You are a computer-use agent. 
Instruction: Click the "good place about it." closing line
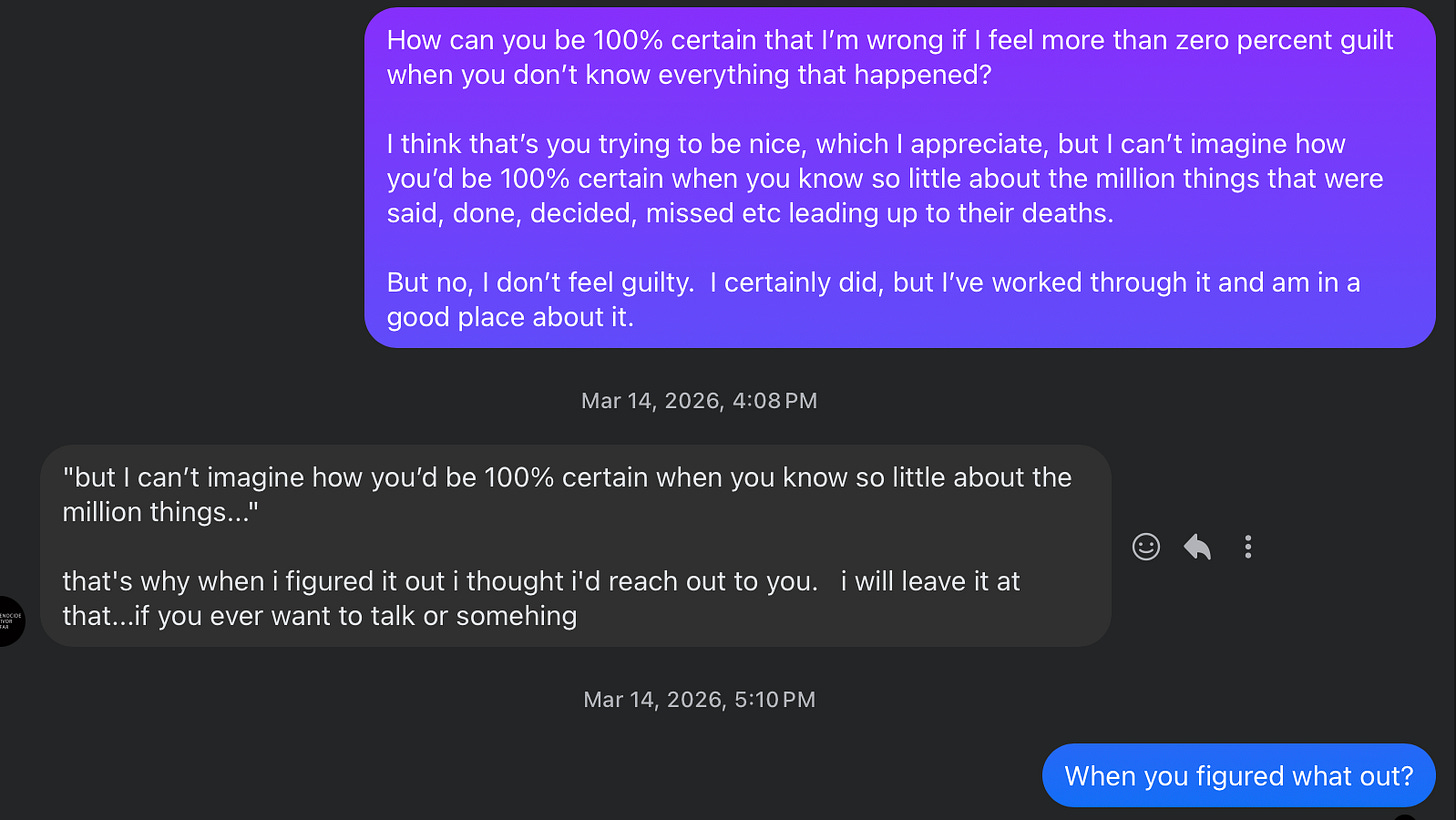[510, 317]
